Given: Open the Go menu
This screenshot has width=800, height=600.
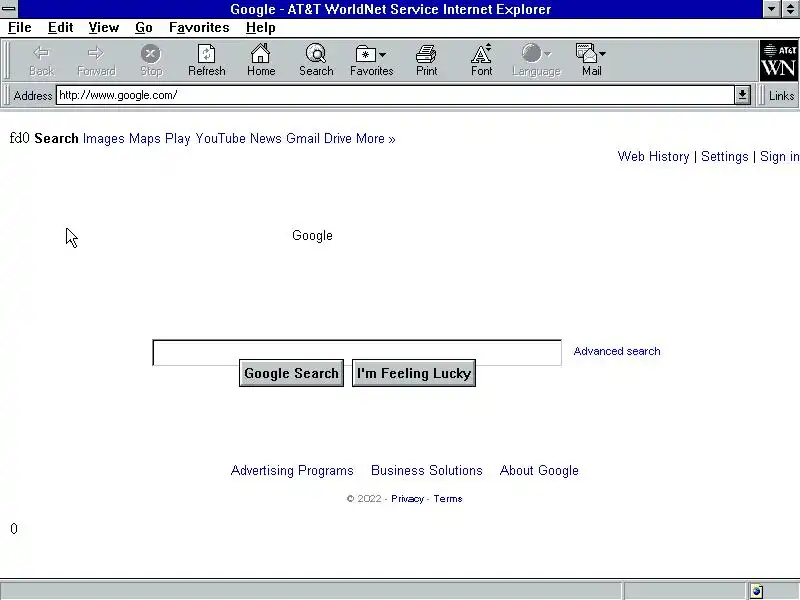Looking at the screenshot, I should click(144, 28).
